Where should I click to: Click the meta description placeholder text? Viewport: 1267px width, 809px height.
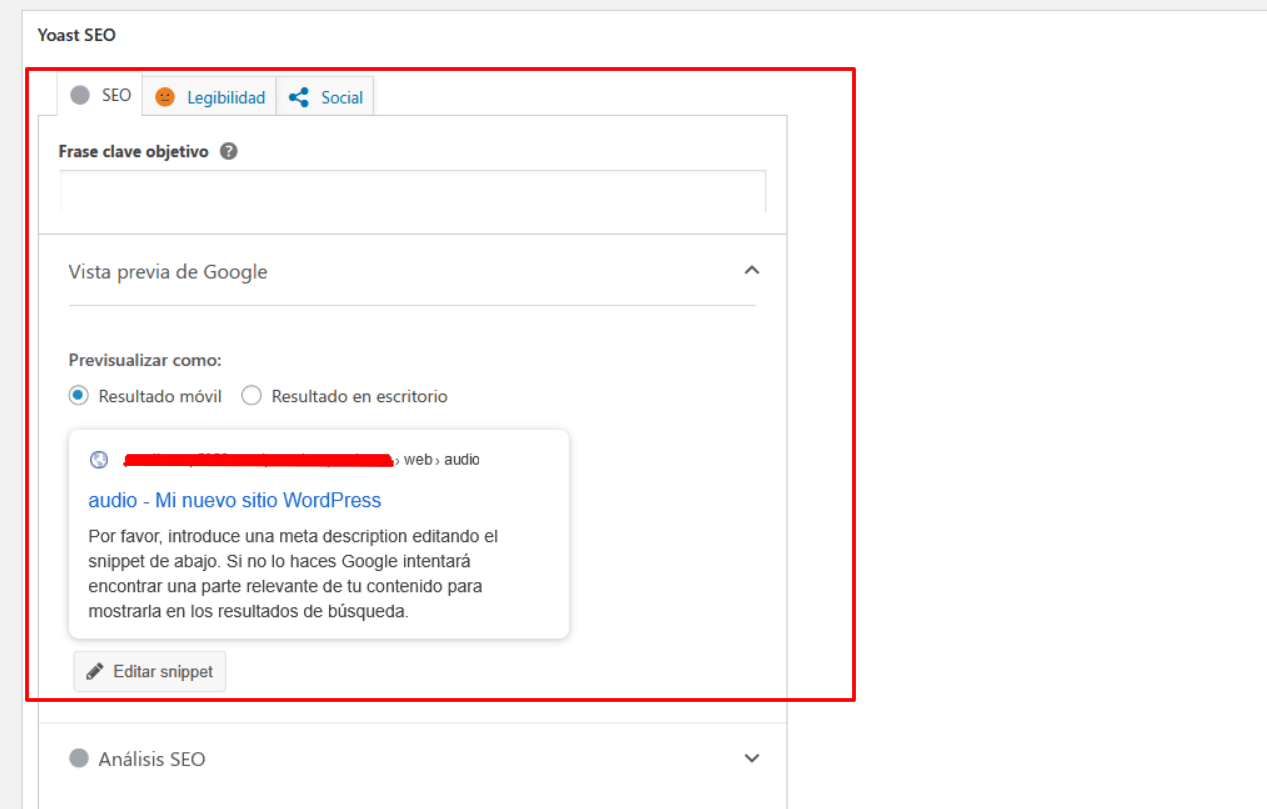[292, 574]
